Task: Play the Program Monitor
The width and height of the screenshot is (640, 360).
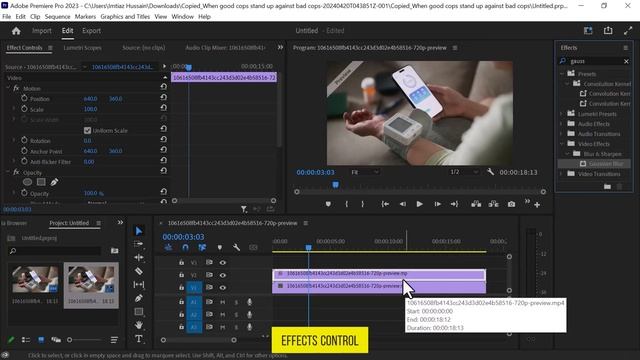Action: click(419, 204)
